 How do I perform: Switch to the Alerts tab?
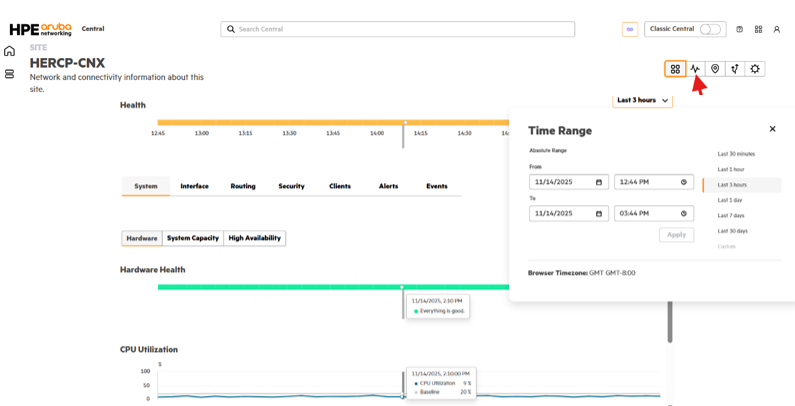(x=388, y=186)
